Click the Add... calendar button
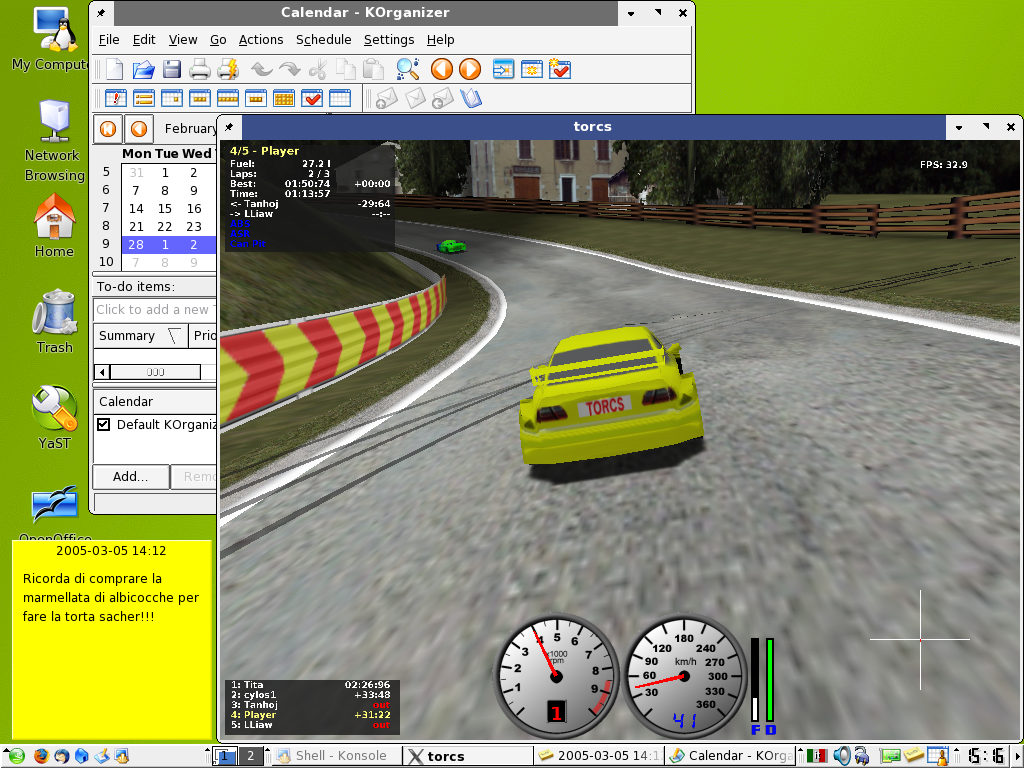The width and height of the screenshot is (1024, 768). [130, 476]
